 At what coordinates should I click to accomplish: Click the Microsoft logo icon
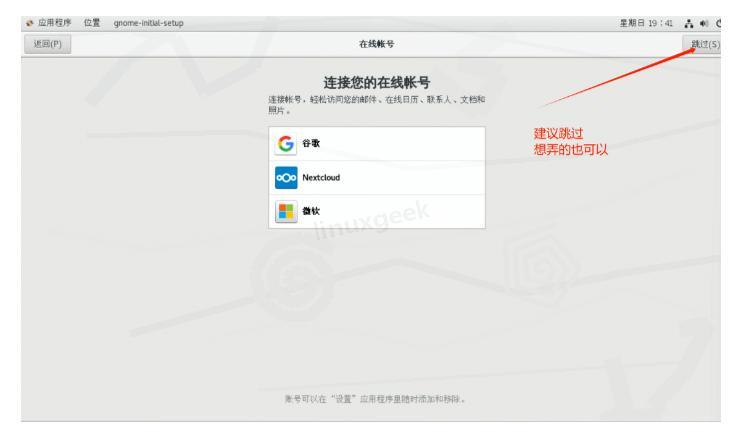click(x=287, y=210)
